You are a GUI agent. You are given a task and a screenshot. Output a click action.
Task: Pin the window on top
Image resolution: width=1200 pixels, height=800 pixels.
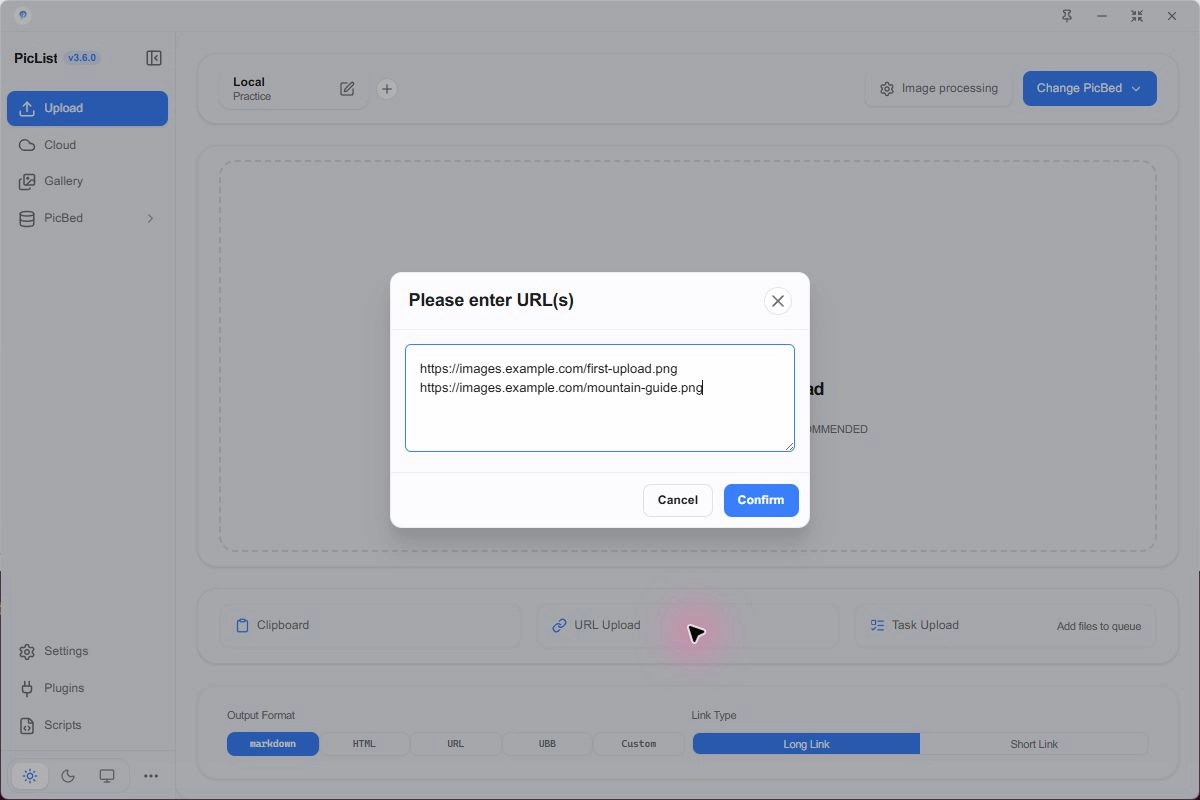1067,16
